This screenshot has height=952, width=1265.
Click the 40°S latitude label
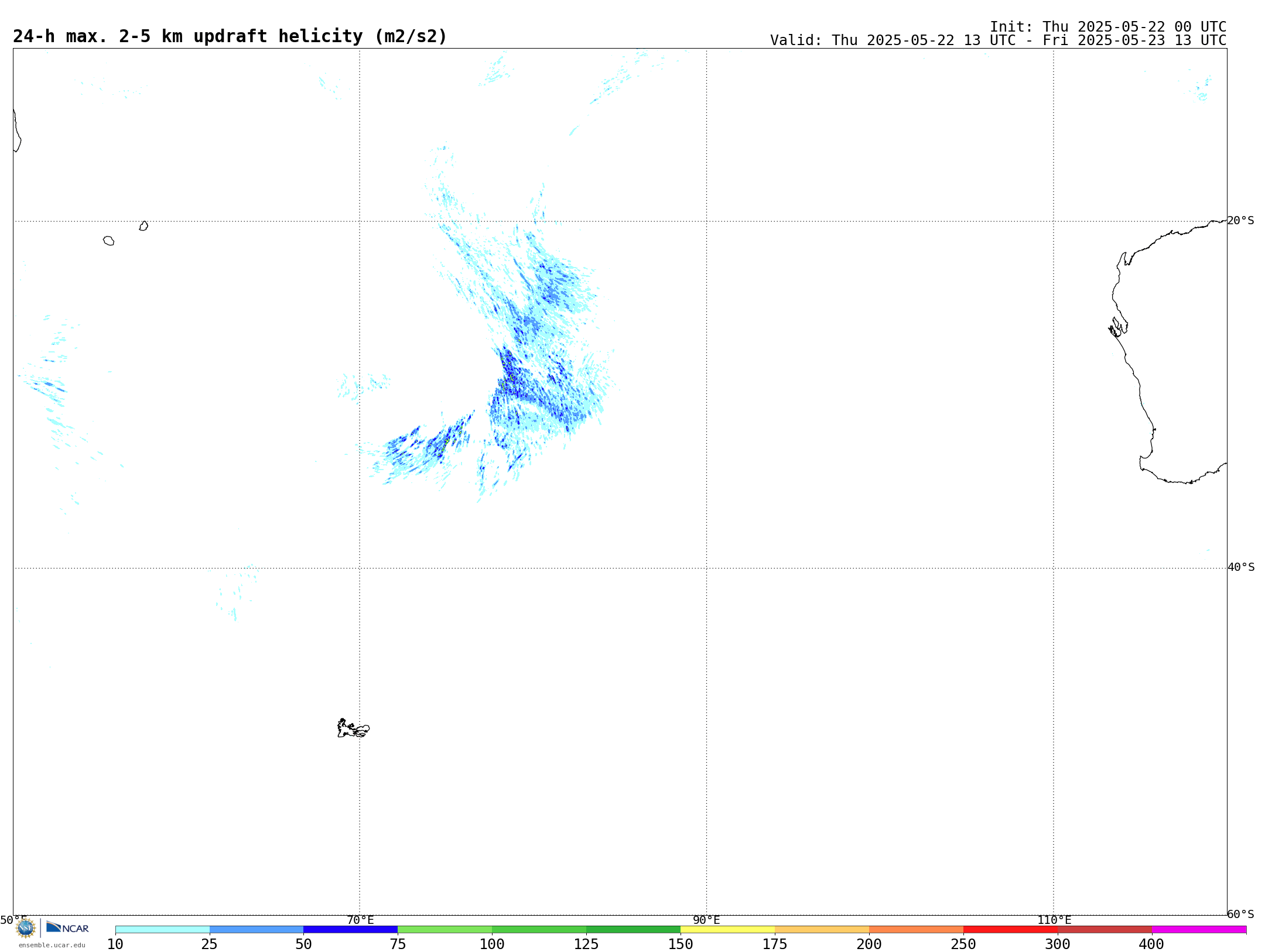pos(1241,567)
